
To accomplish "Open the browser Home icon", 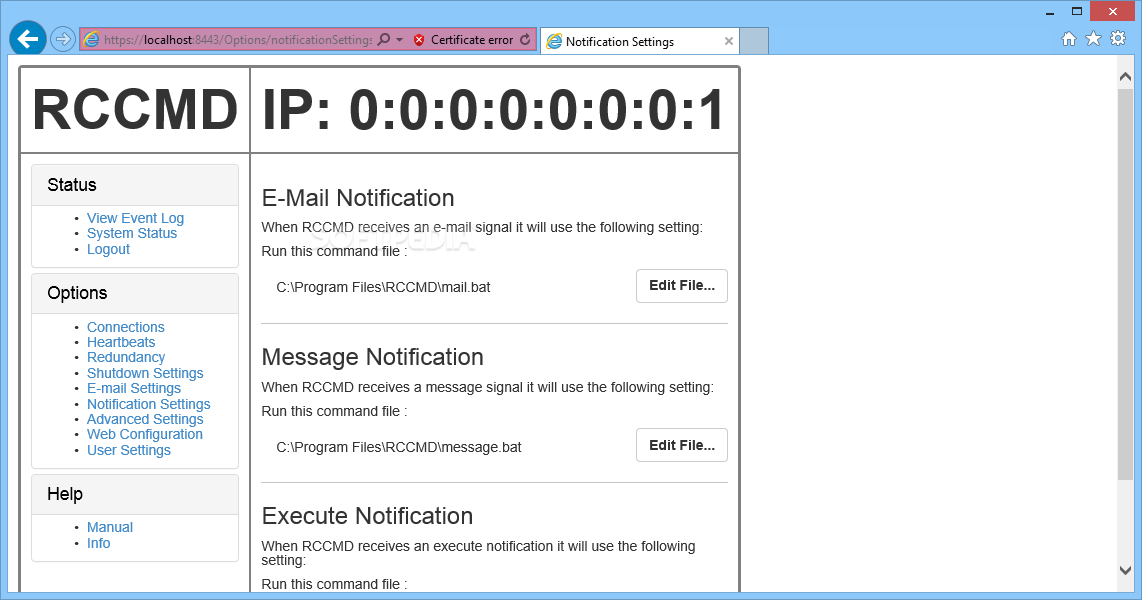I will 1068,39.
